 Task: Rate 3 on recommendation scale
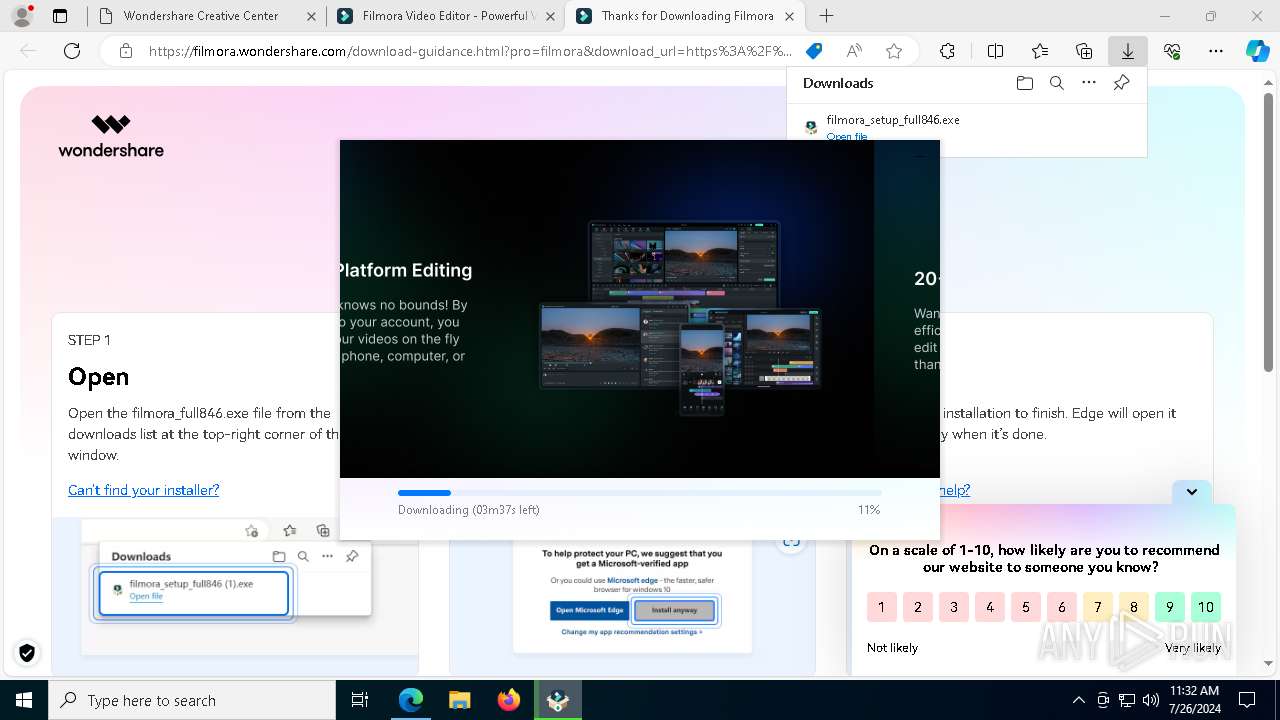click(x=953, y=607)
